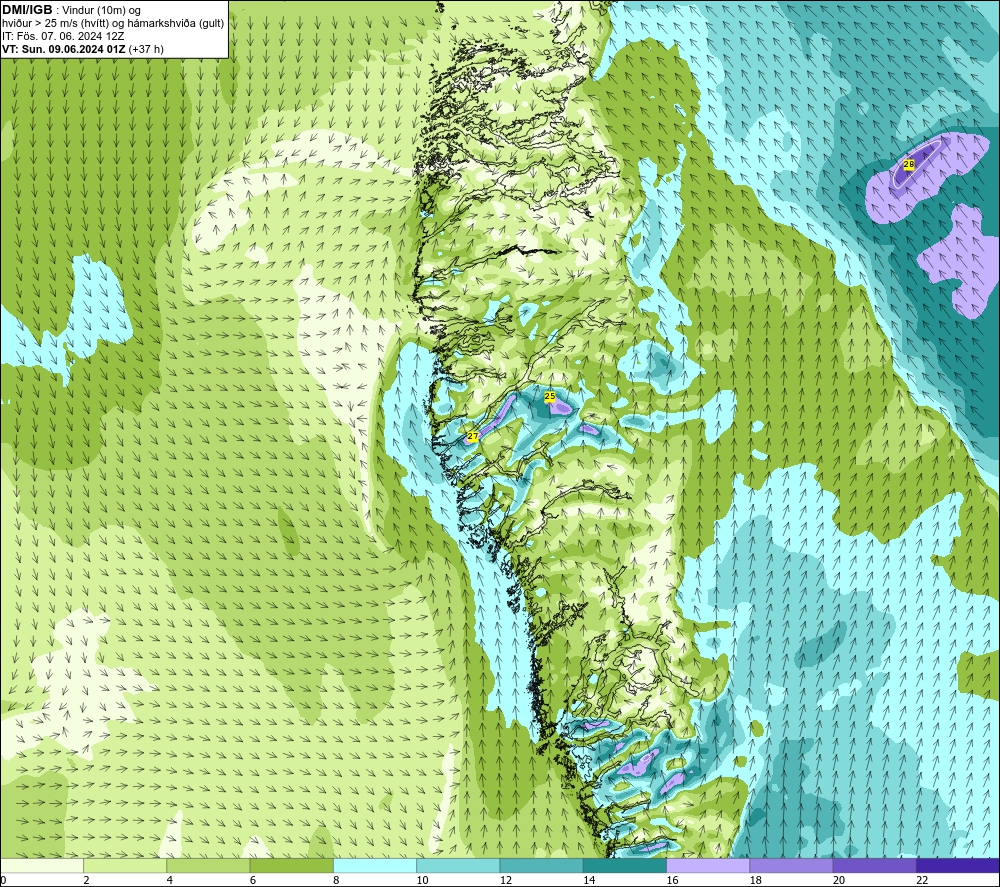The width and height of the screenshot is (1000, 887).
Task: Click the yellow gust marker labeled 27
Action: coord(473,437)
